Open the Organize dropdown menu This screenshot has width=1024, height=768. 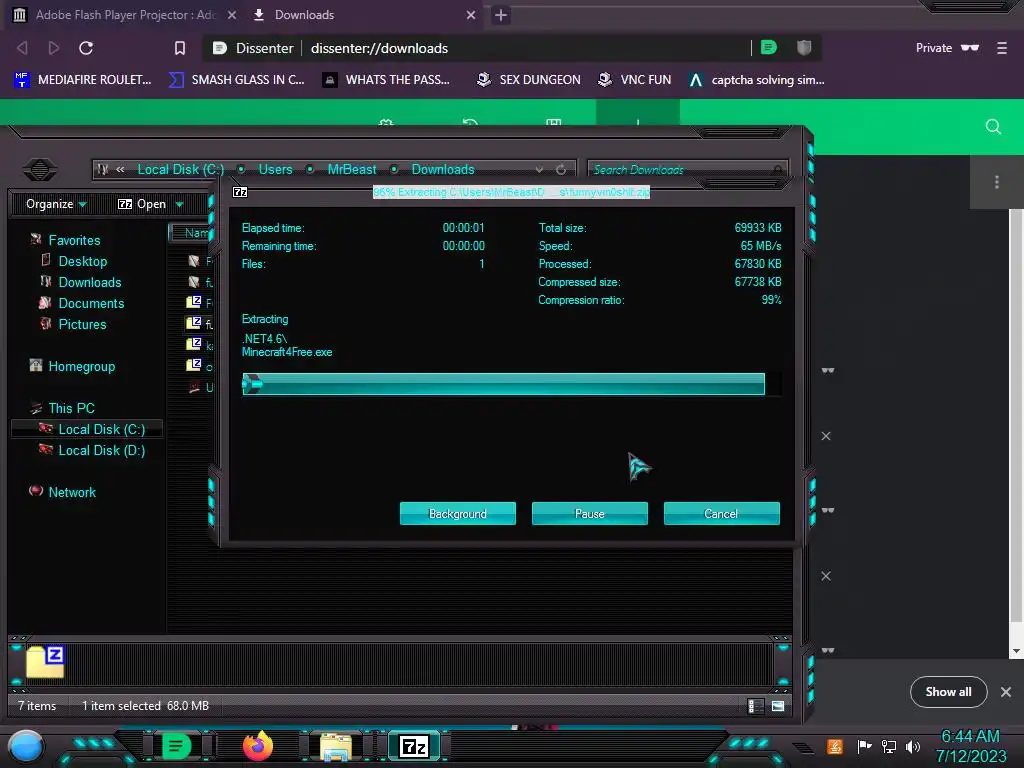pyautogui.click(x=56, y=204)
